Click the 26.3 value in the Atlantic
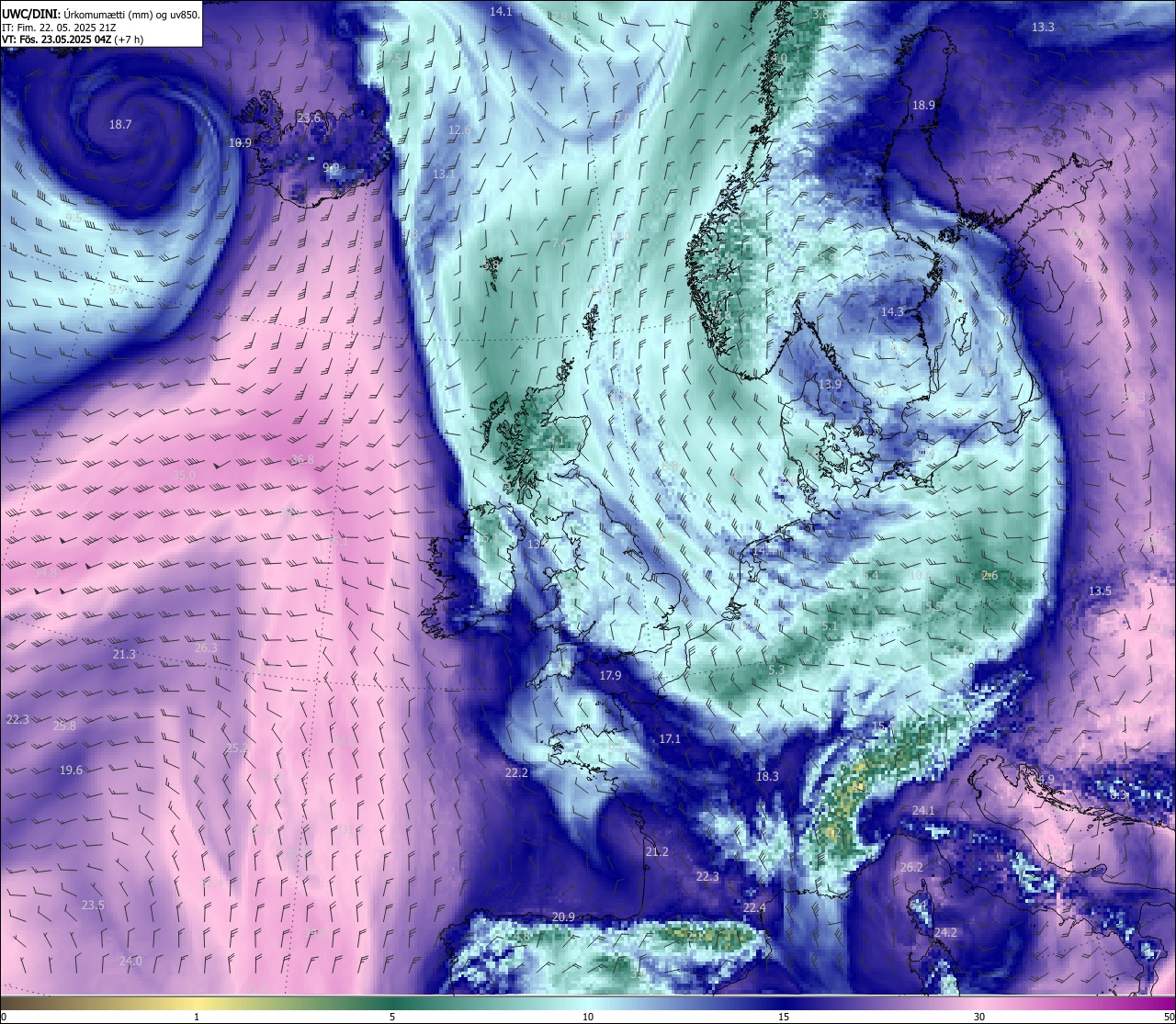This screenshot has width=1176, height=1024. [x=206, y=647]
